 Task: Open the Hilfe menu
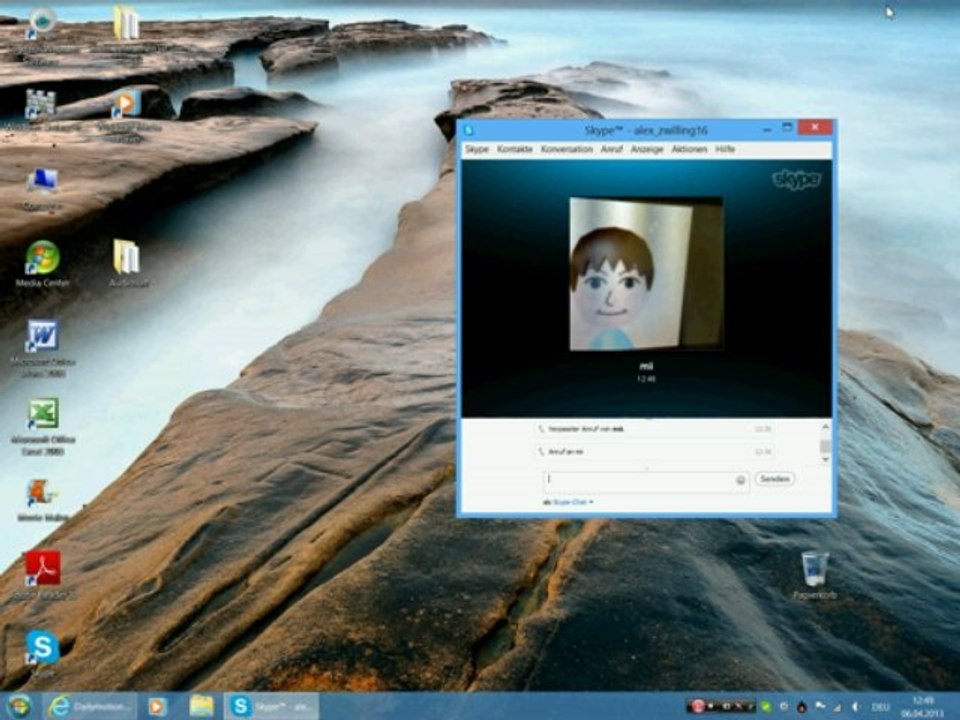[725, 149]
